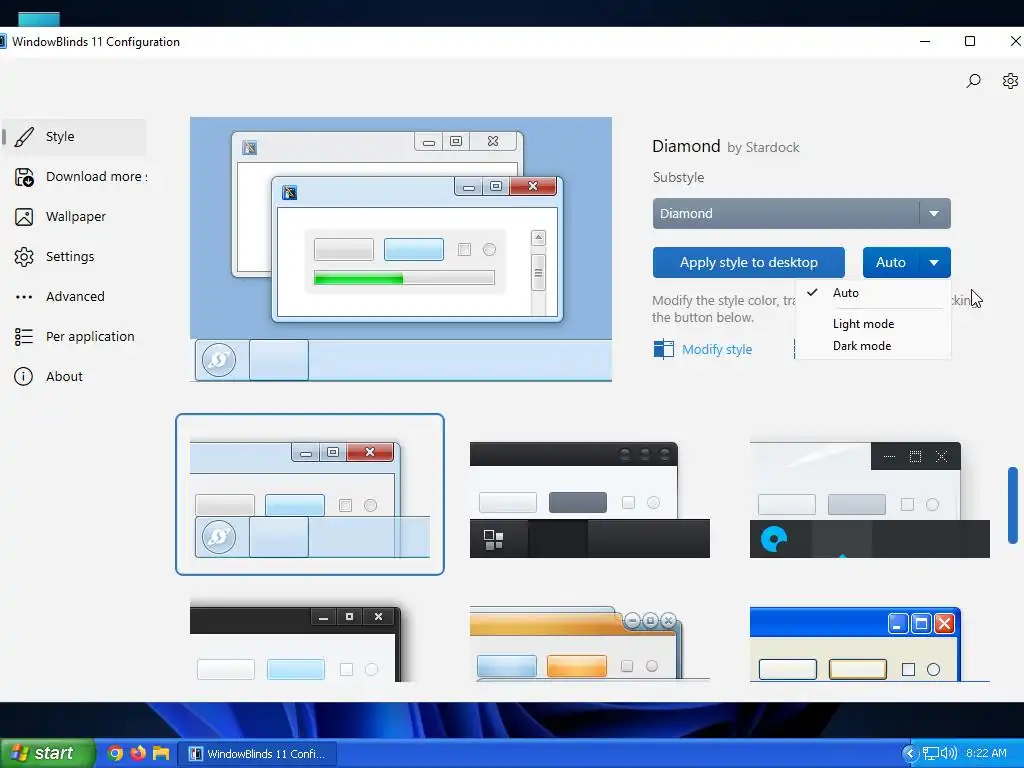Go to the Advanced section
Image resolution: width=1024 pixels, height=768 pixels.
(74, 296)
